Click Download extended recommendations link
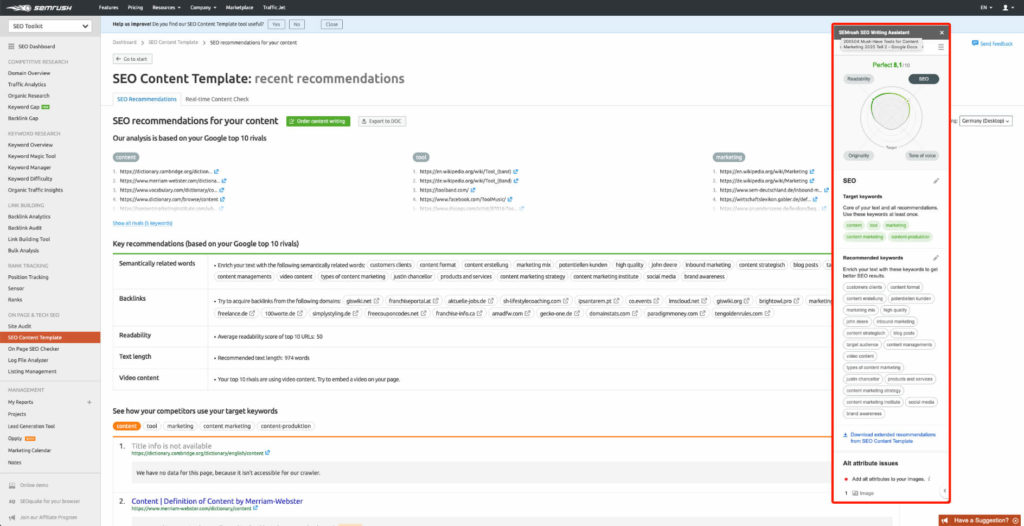 [x=893, y=438]
